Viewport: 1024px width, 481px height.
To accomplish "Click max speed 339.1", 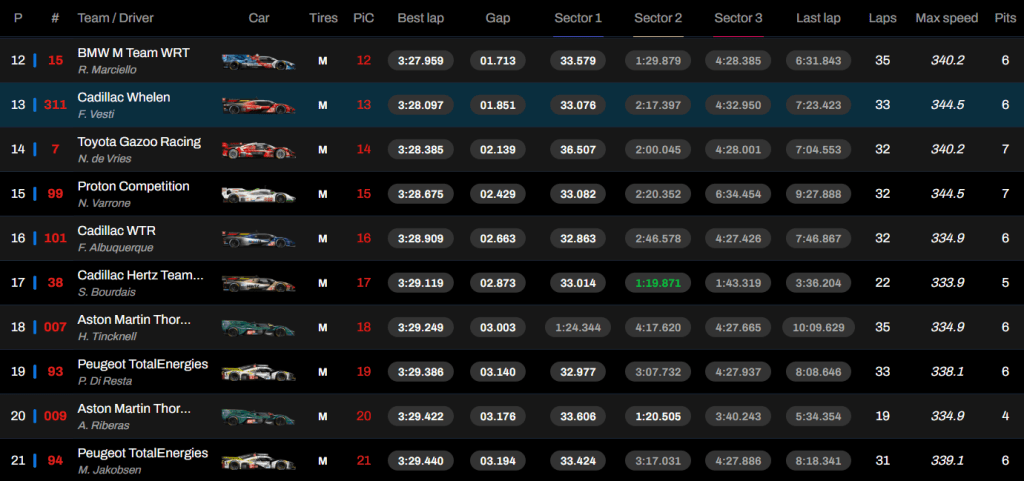I will [x=947, y=461].
